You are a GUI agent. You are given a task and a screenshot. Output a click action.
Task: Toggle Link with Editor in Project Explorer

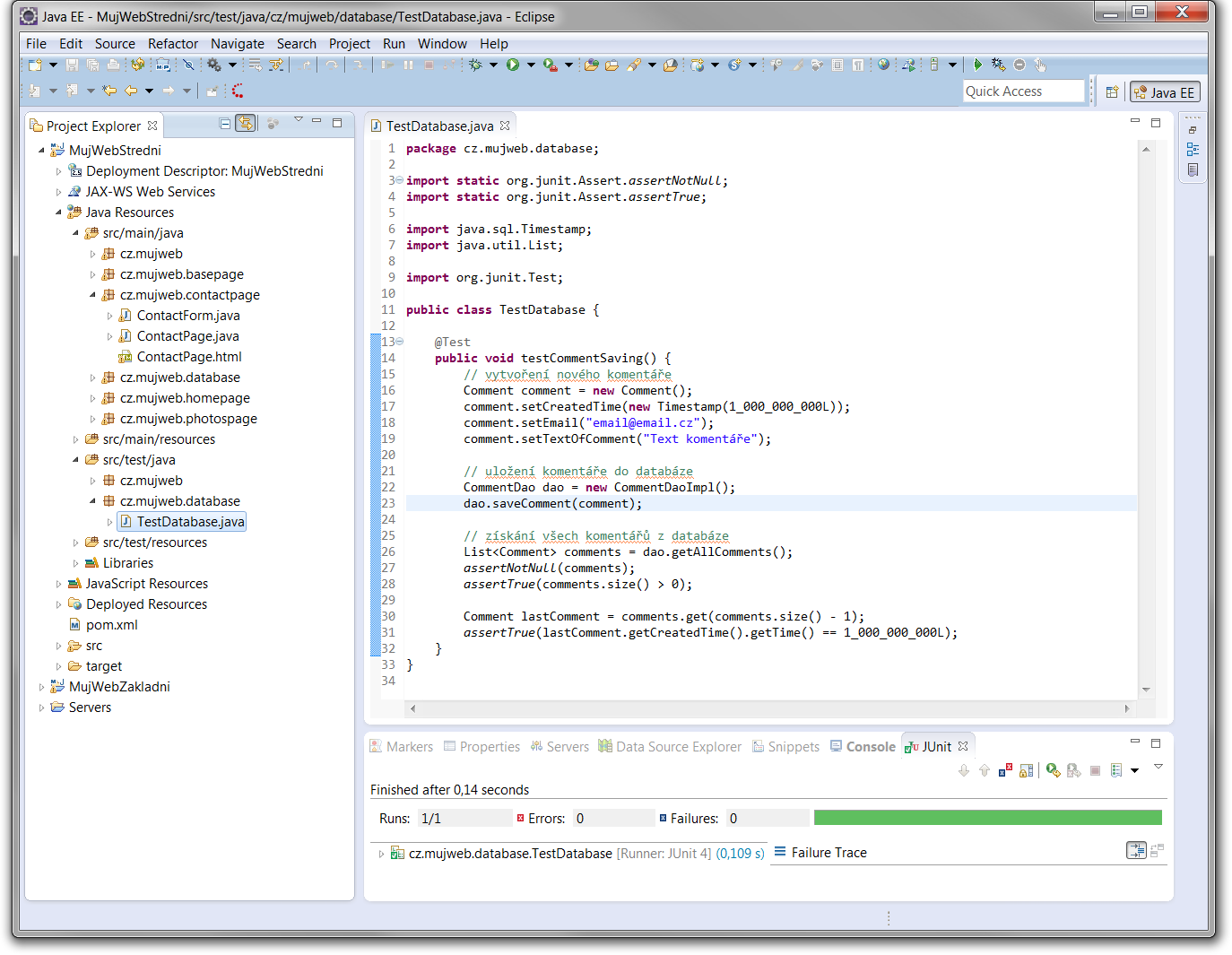coord(245,124)
